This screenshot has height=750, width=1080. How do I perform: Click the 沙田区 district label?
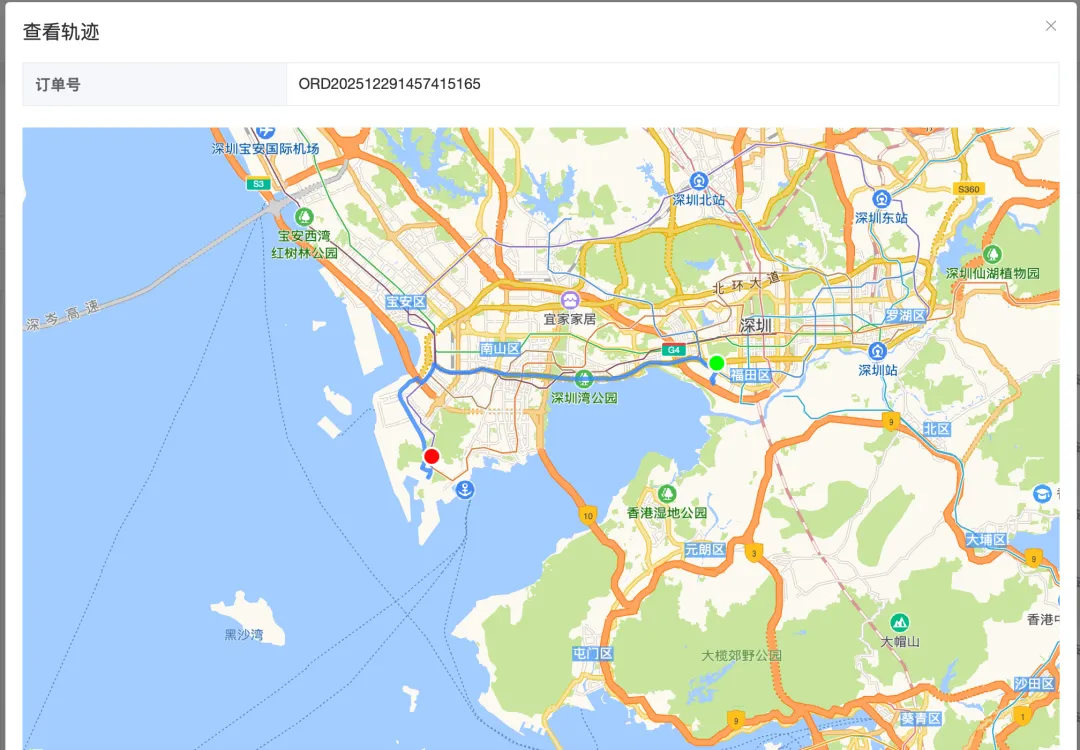tap(1034, 684)
